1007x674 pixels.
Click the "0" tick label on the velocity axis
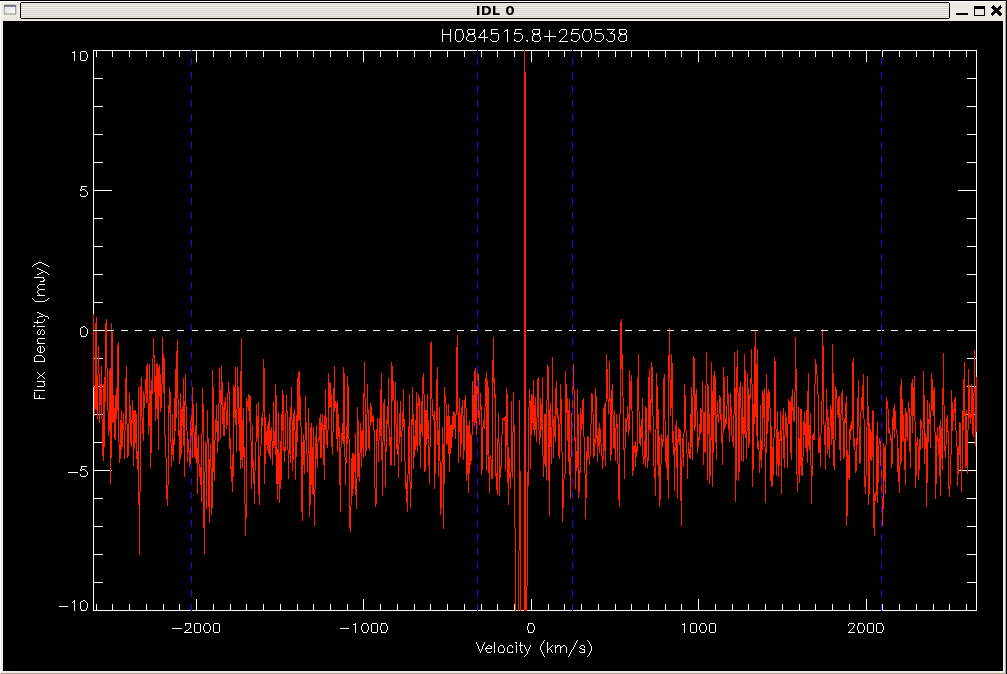pos(530,628)
